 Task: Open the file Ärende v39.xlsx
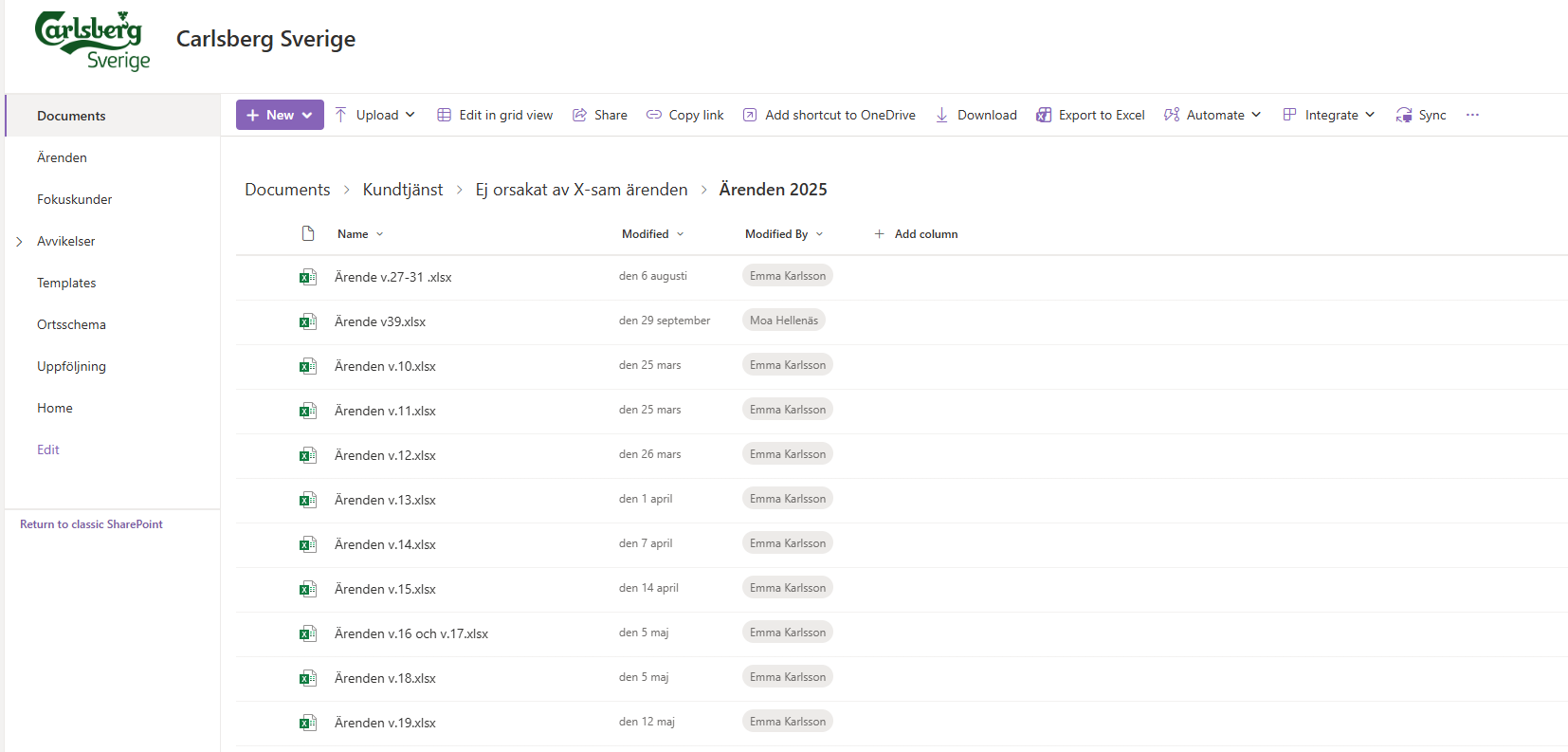[x=380, y=321]
